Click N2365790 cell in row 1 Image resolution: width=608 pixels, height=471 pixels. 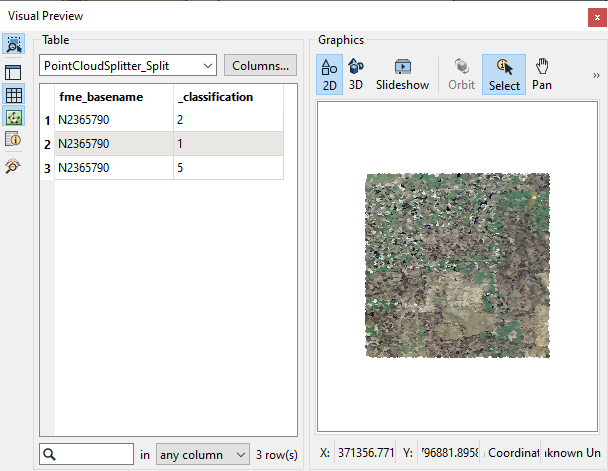(114, 120)
